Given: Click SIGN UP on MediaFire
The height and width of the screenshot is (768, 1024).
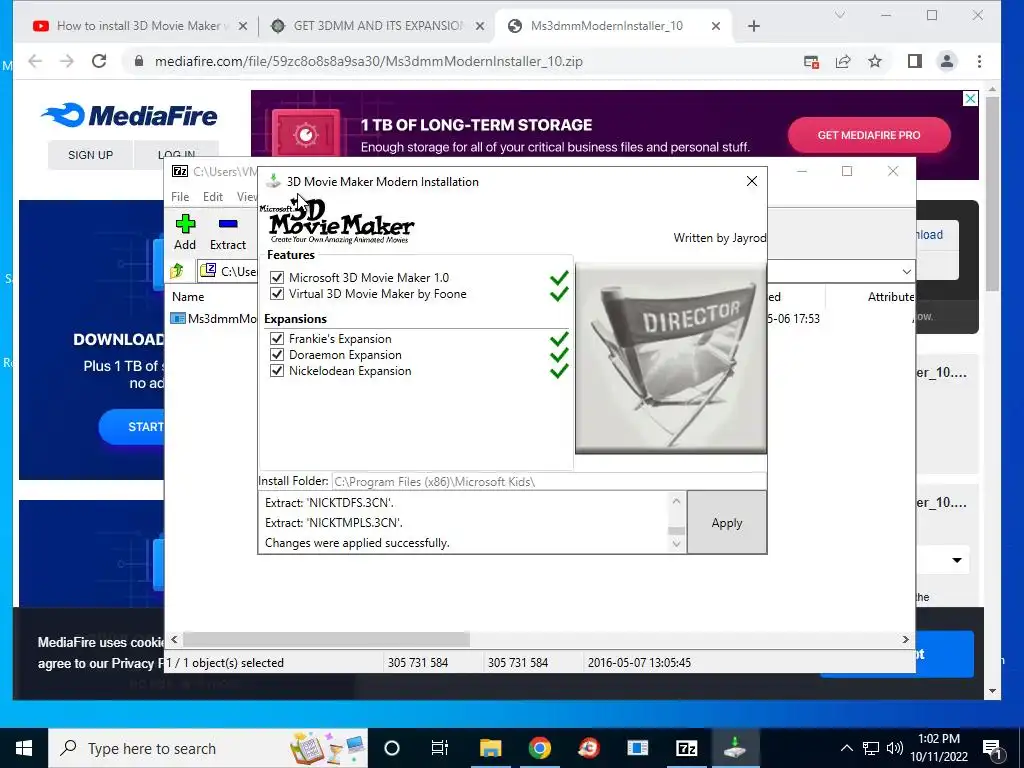Looking at the screenshot, I should [90, 155].
